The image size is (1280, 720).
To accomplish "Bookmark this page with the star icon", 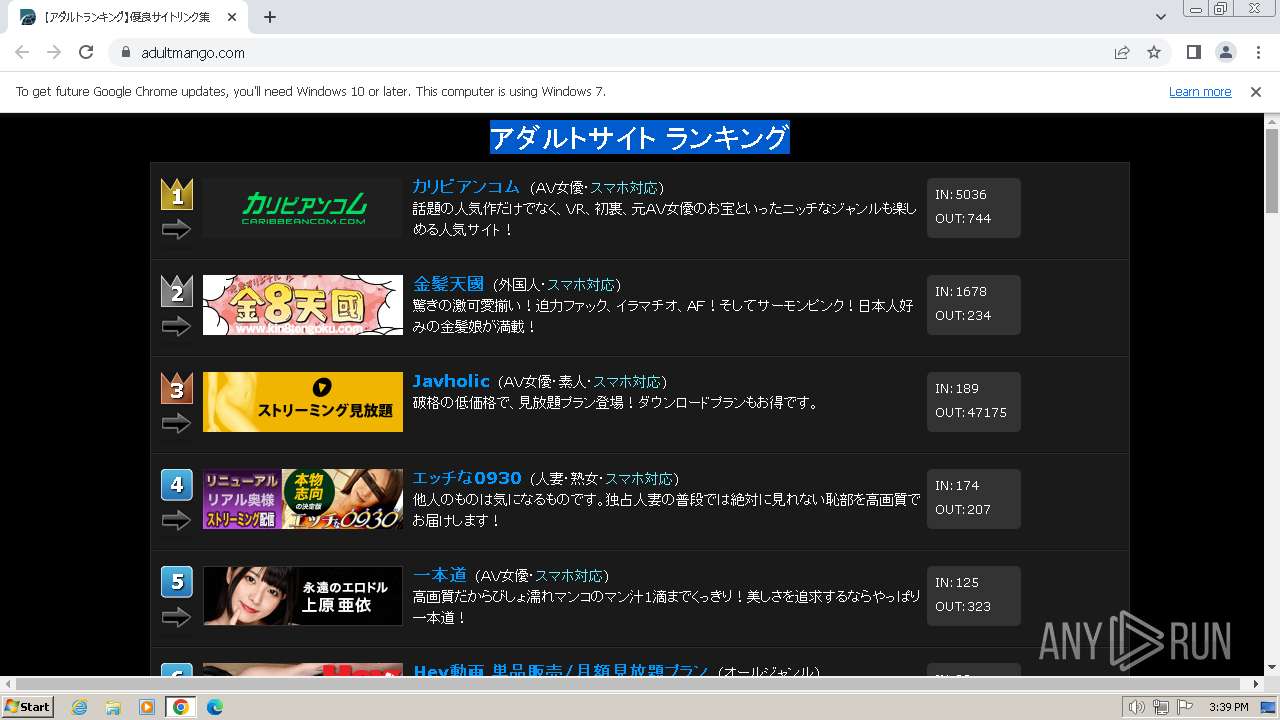I will (x=1154, y=52).
